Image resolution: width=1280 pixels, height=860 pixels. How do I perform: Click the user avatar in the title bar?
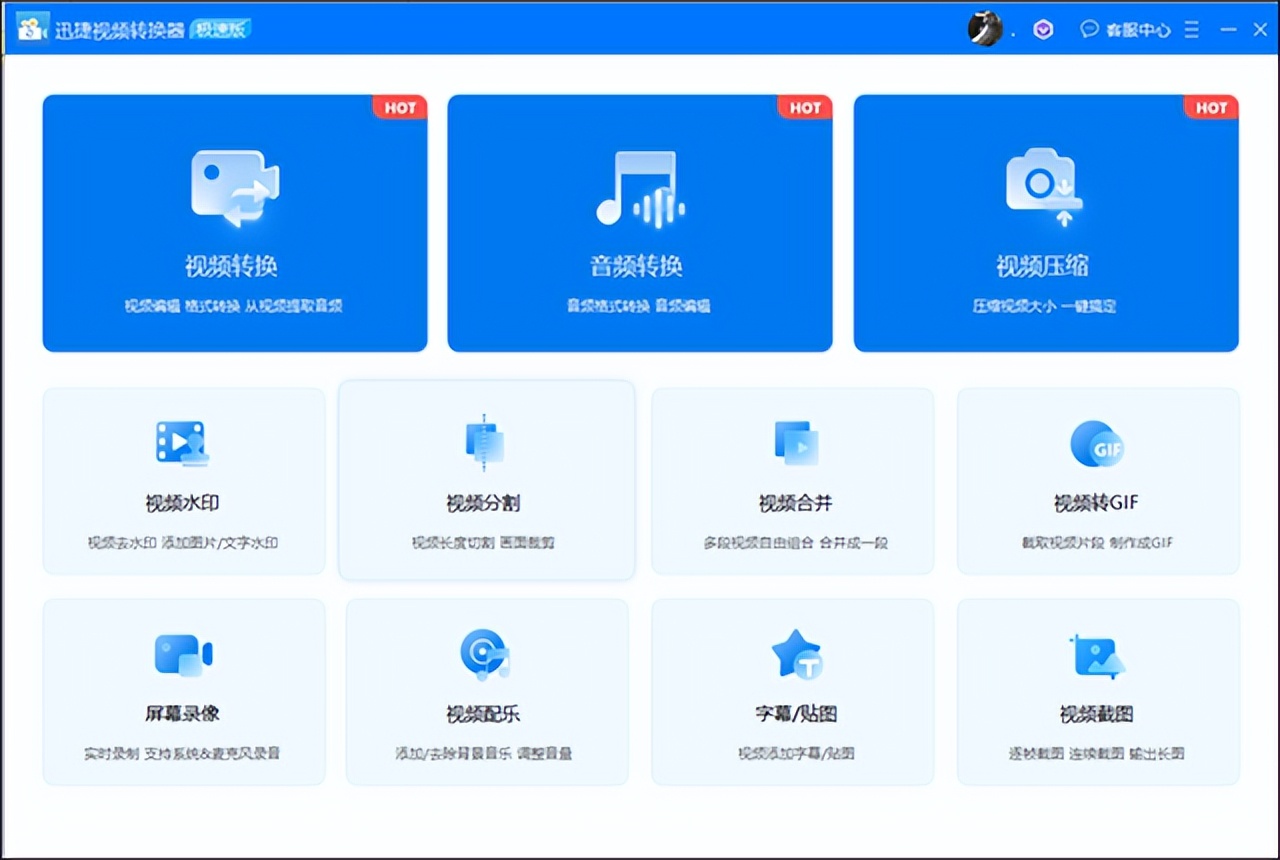coord(985,29)
